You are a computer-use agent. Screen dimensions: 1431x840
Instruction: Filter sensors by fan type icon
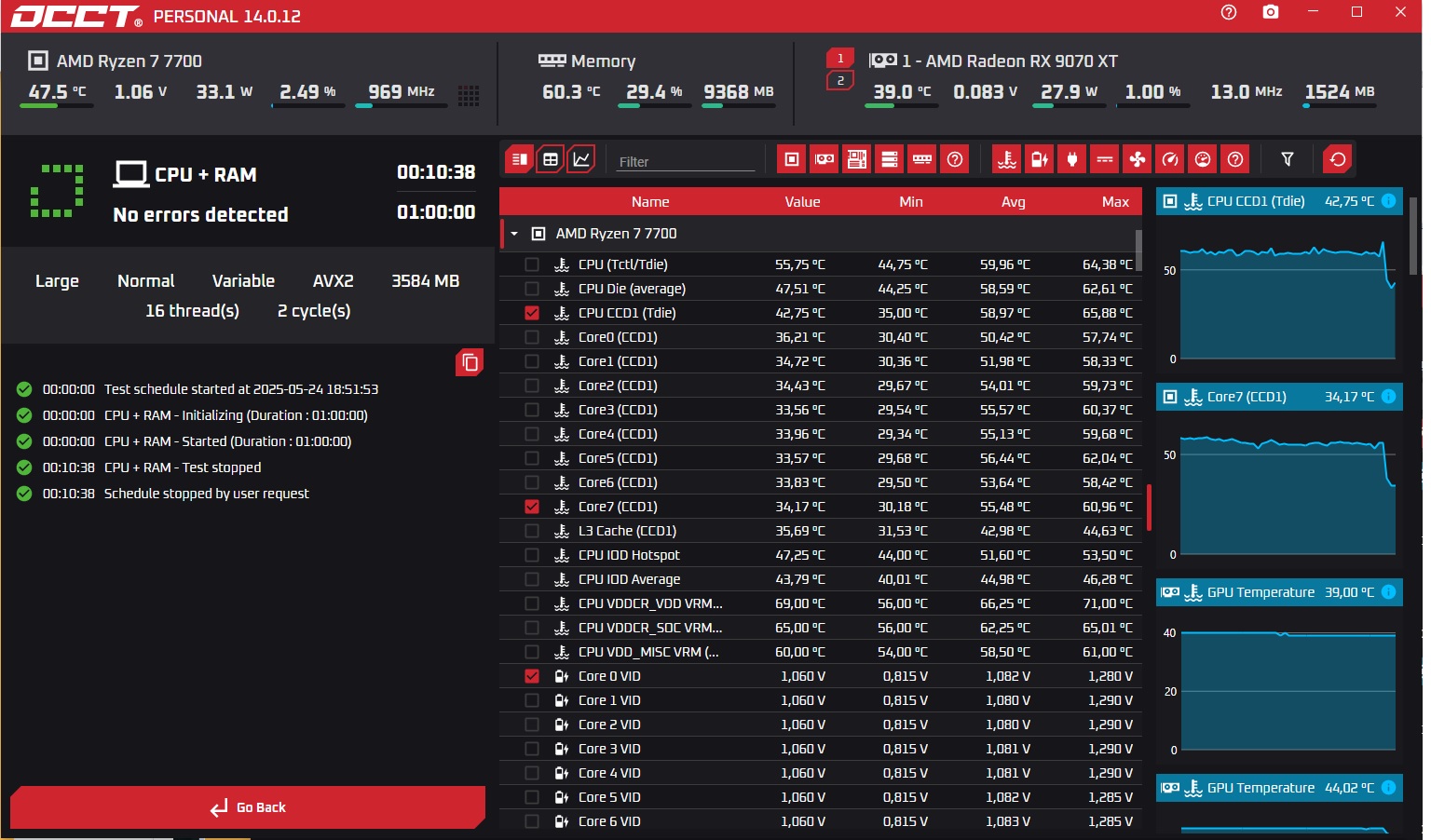click(1138, 159)
